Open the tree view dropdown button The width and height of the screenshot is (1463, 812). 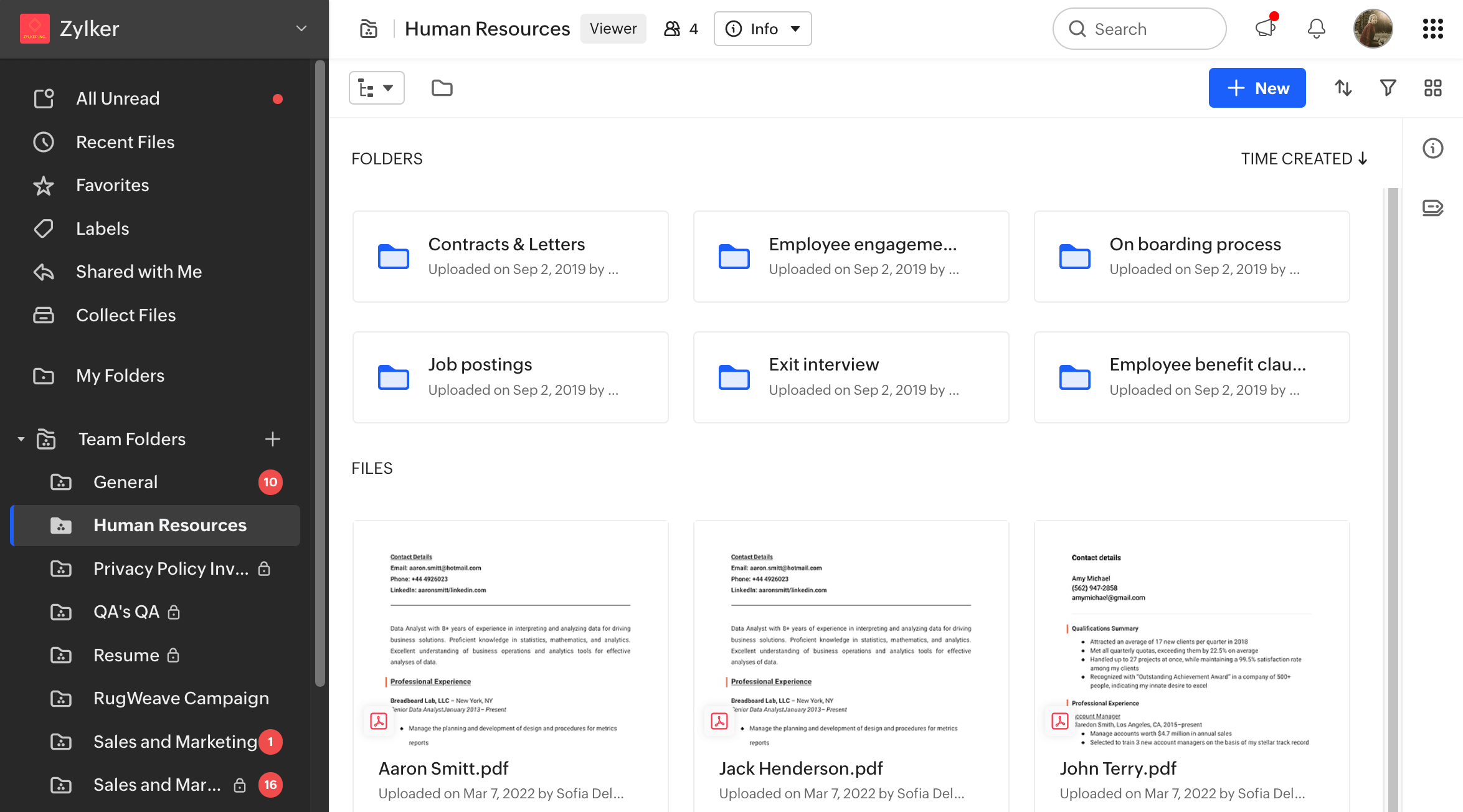pos(376,88)
